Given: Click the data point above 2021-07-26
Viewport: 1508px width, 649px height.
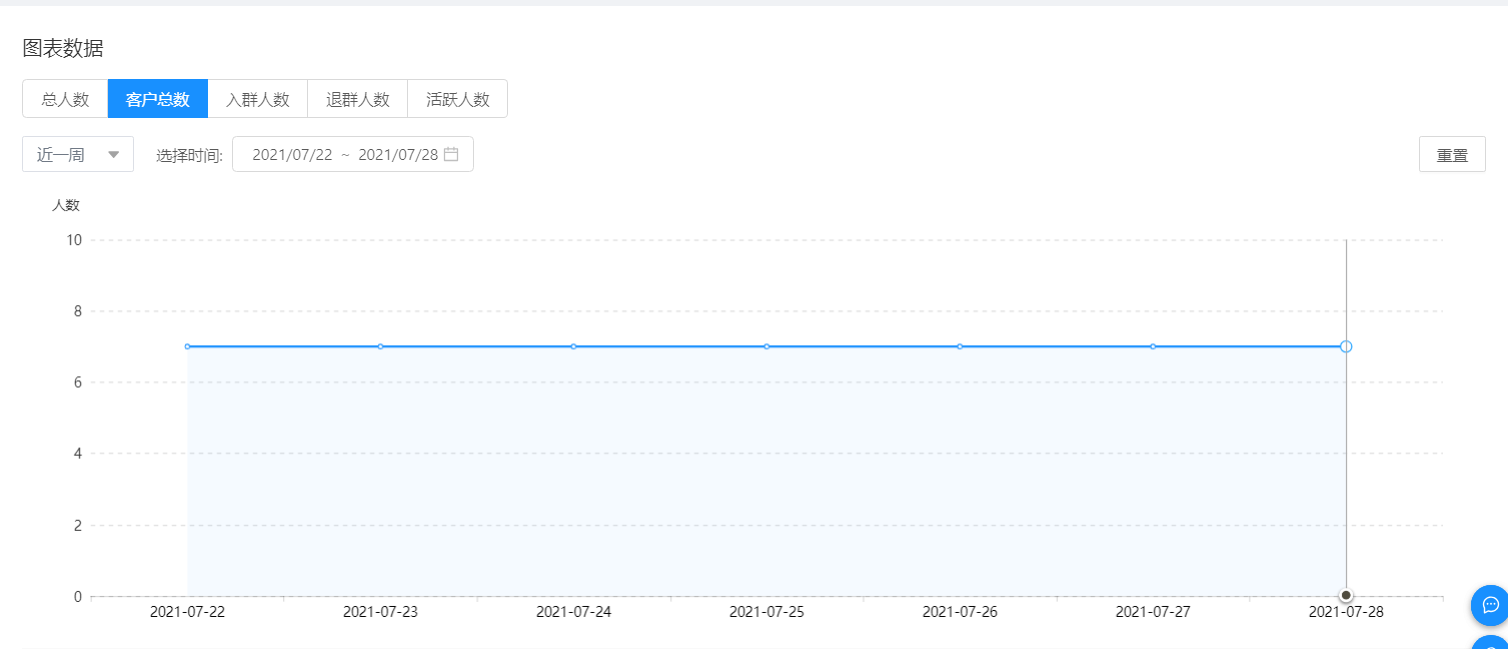Looking at the screenshot, I should [960, 346].
